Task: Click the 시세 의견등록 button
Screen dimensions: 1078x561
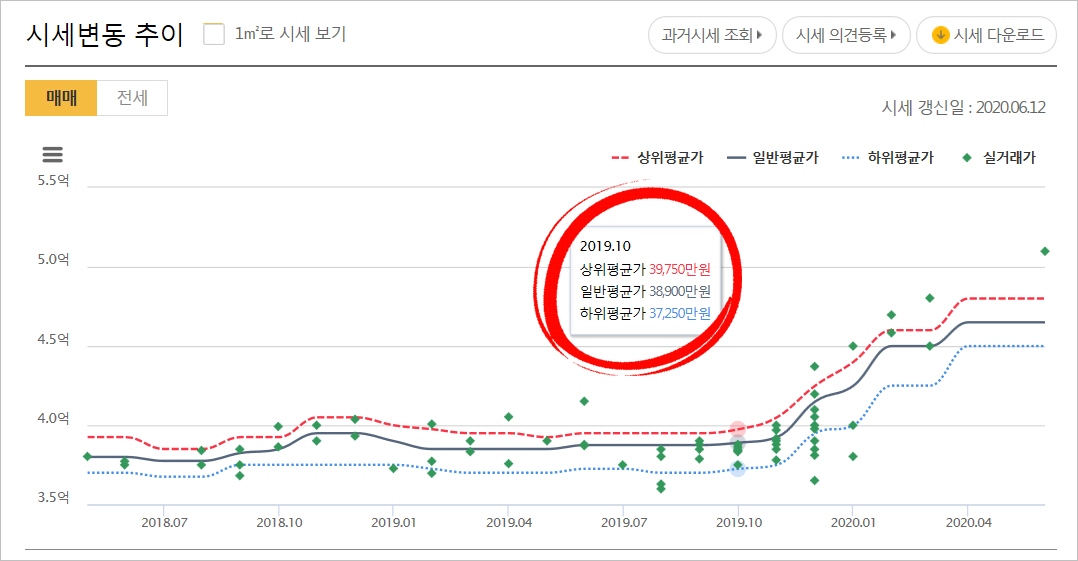Action: click(846, 35)
